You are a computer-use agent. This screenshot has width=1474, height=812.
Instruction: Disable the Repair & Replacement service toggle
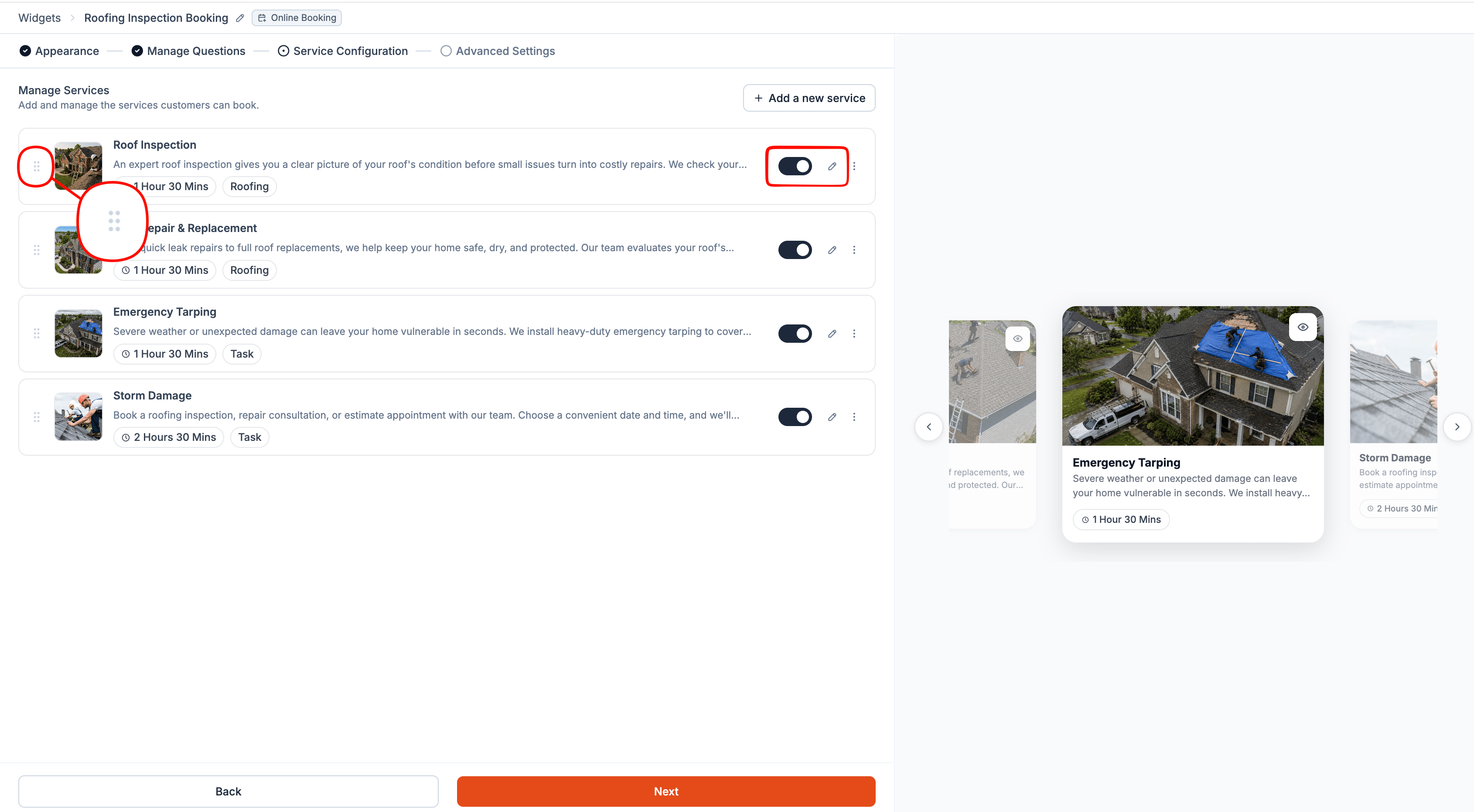[795, 250]
